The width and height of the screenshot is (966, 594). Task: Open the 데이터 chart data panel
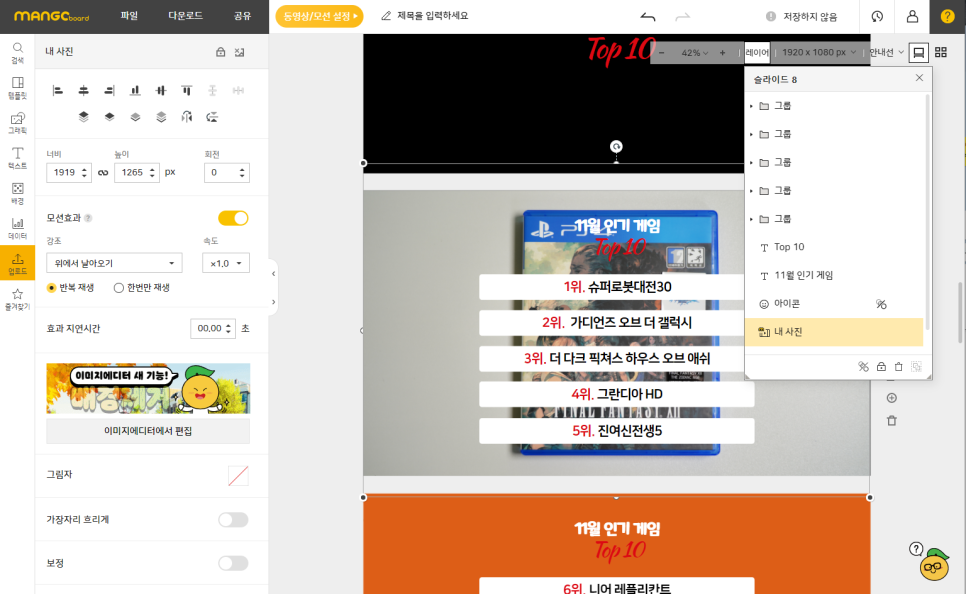[17, 228]
